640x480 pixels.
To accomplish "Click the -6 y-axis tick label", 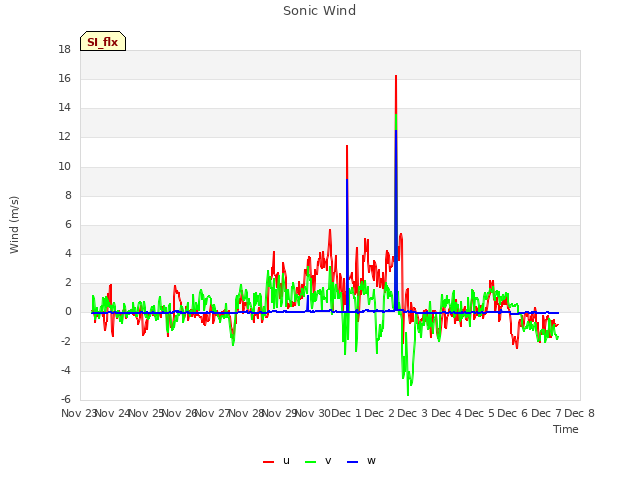I will [66, 399].
